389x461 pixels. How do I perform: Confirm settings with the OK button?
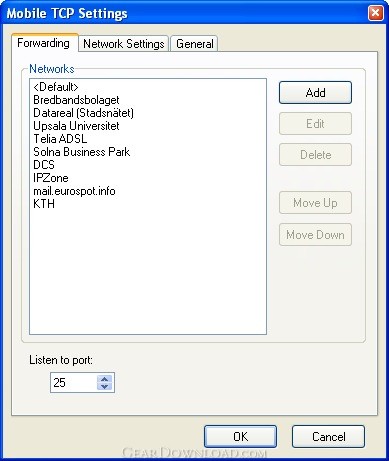tap(240, 436)
